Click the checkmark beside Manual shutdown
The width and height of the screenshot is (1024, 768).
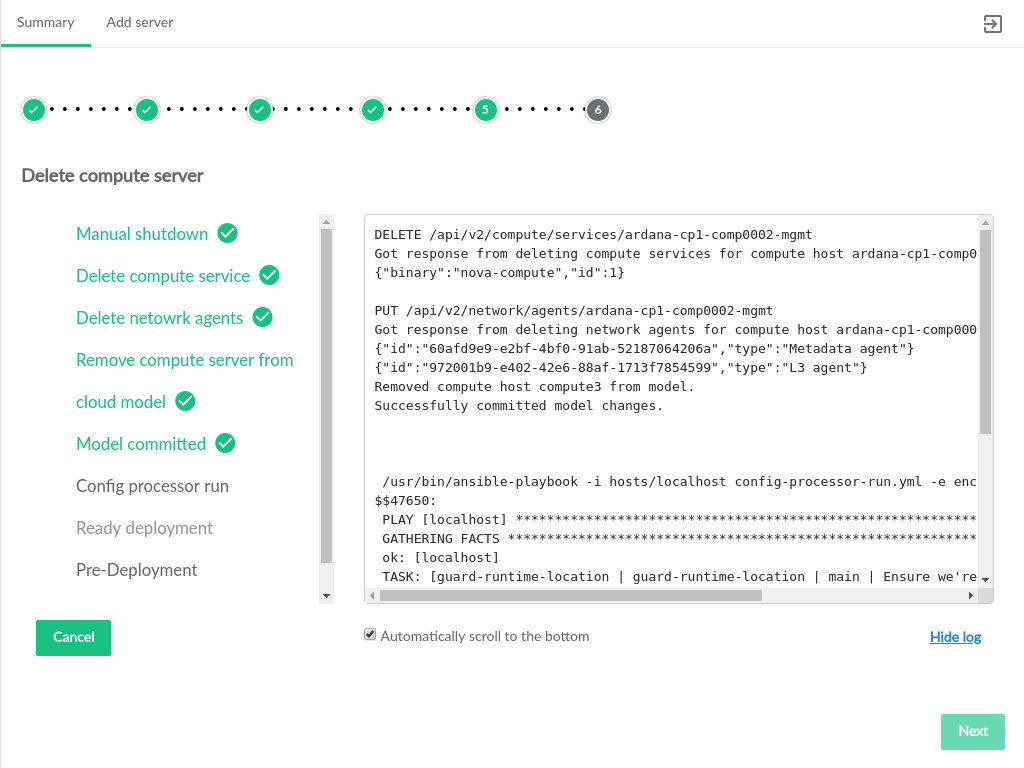228,233
